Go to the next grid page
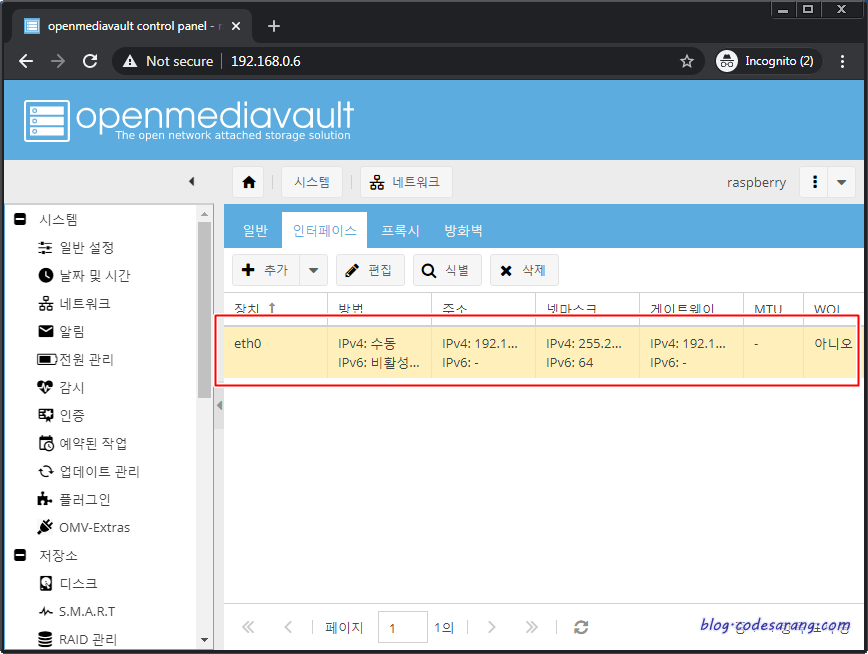 492,627
